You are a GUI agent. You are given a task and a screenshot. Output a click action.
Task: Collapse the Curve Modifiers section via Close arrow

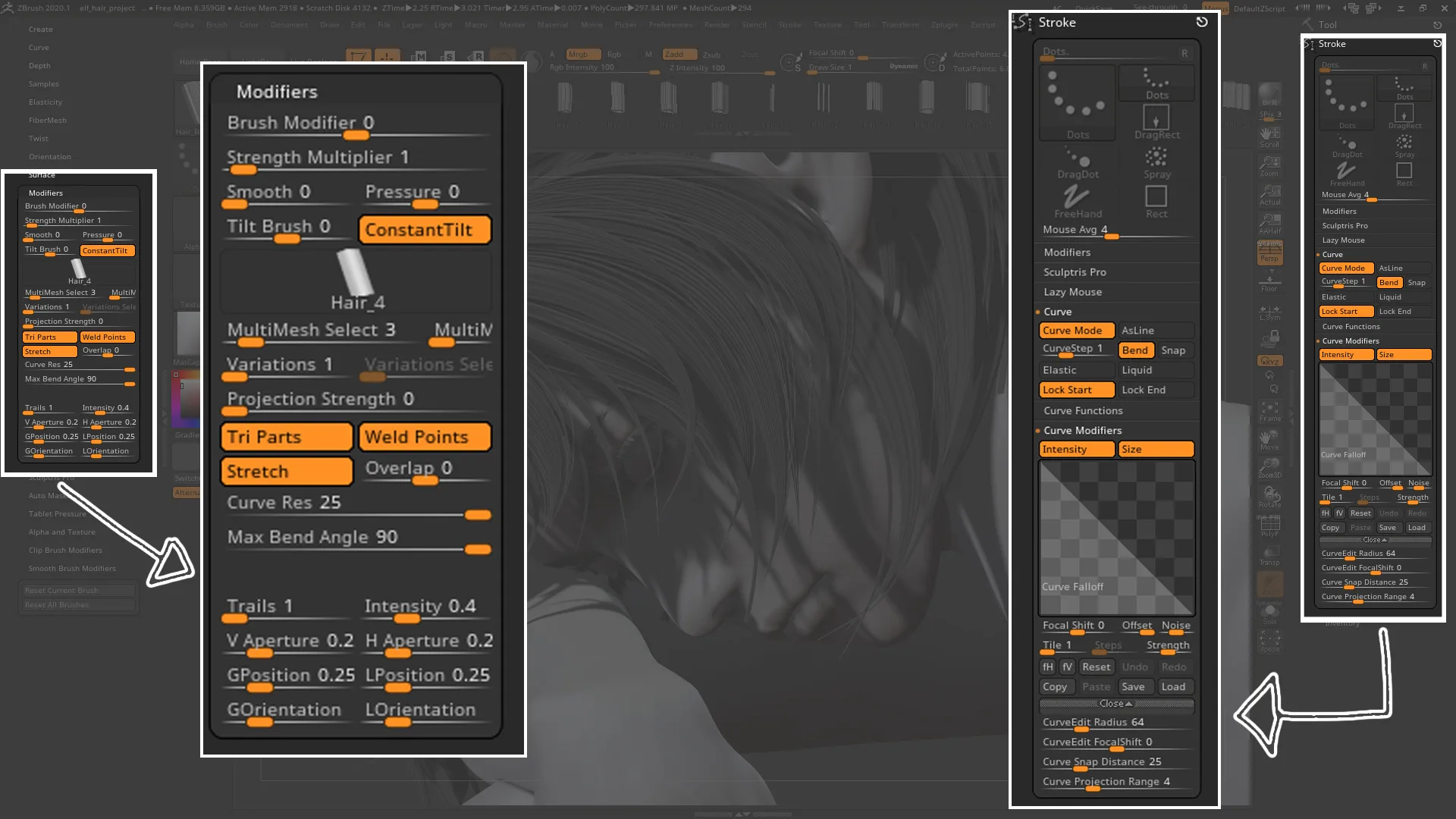1116,704
